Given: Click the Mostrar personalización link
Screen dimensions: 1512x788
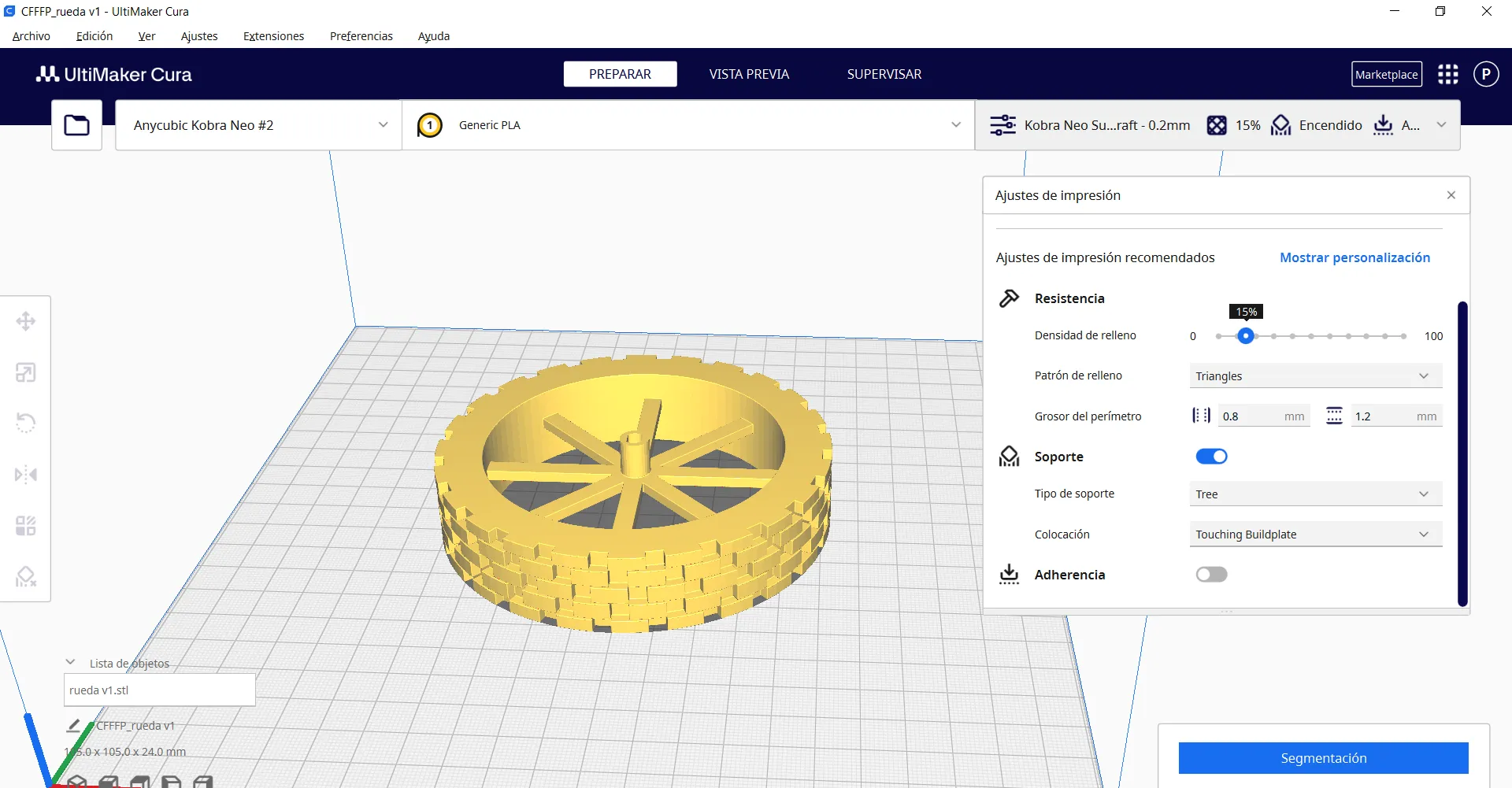Looking at the screenshot, I should click(1354, 257).
